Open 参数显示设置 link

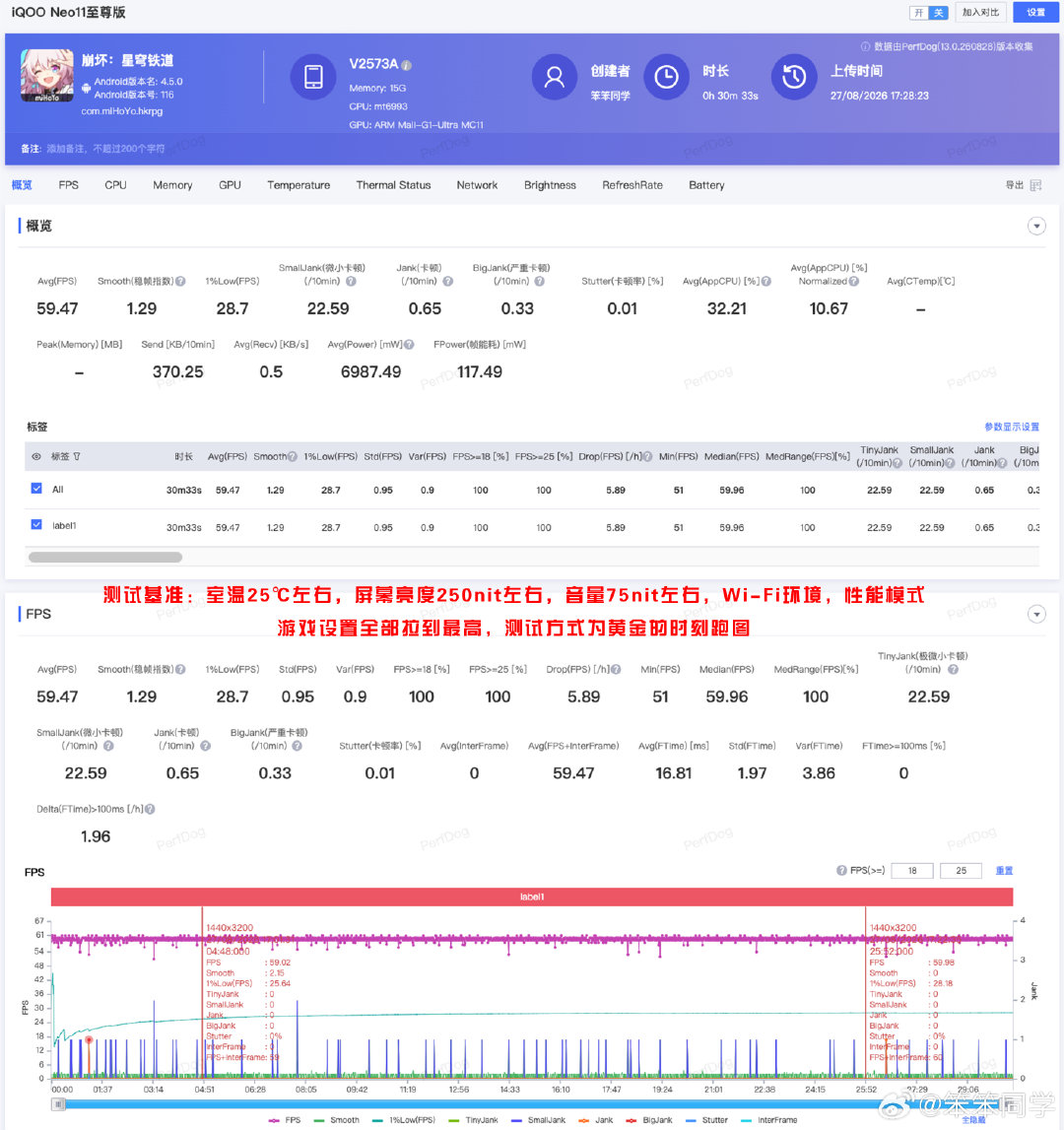pos(1012,427)
